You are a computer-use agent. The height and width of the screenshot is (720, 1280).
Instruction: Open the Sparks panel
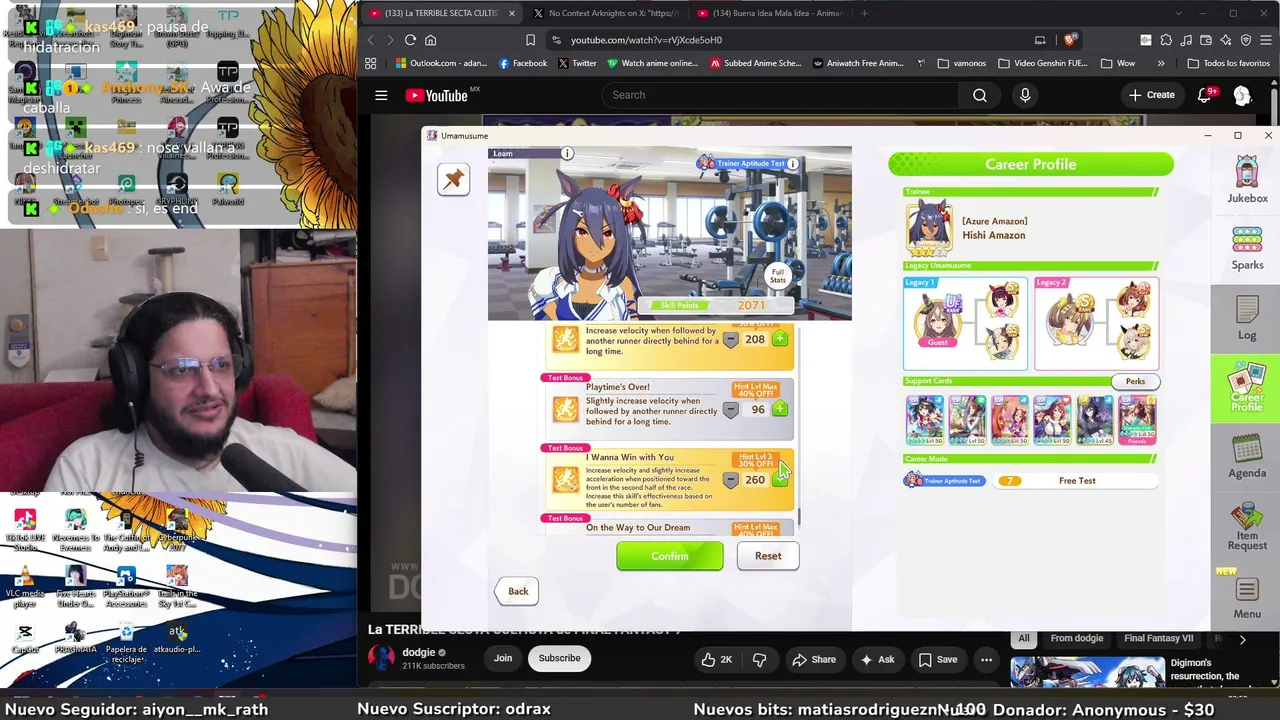coord(1247,248)
